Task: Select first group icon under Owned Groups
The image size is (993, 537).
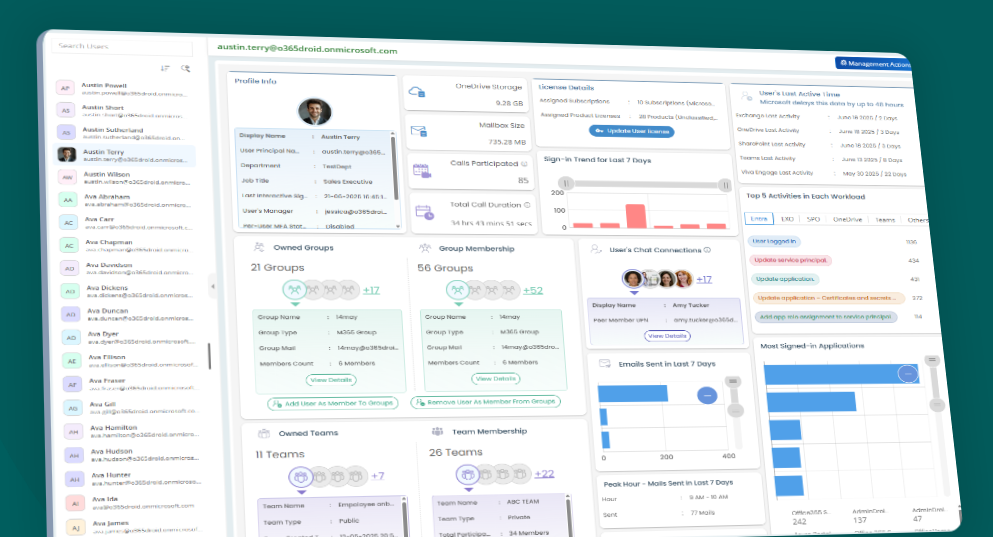Action: pyautogui.click(x=293, y=290)
